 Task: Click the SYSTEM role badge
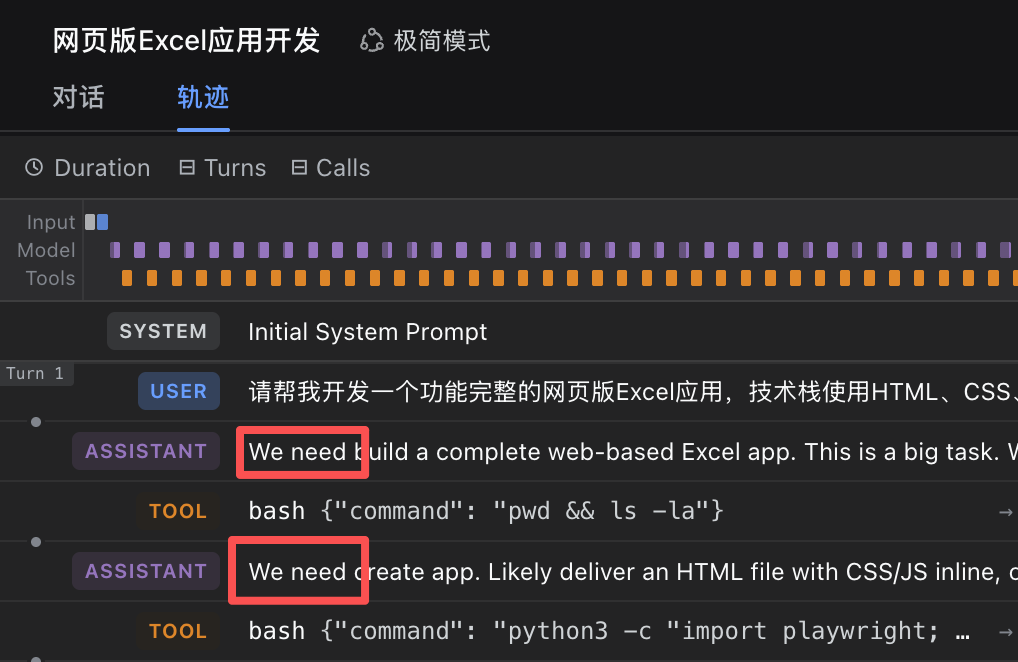click(164, 331)
